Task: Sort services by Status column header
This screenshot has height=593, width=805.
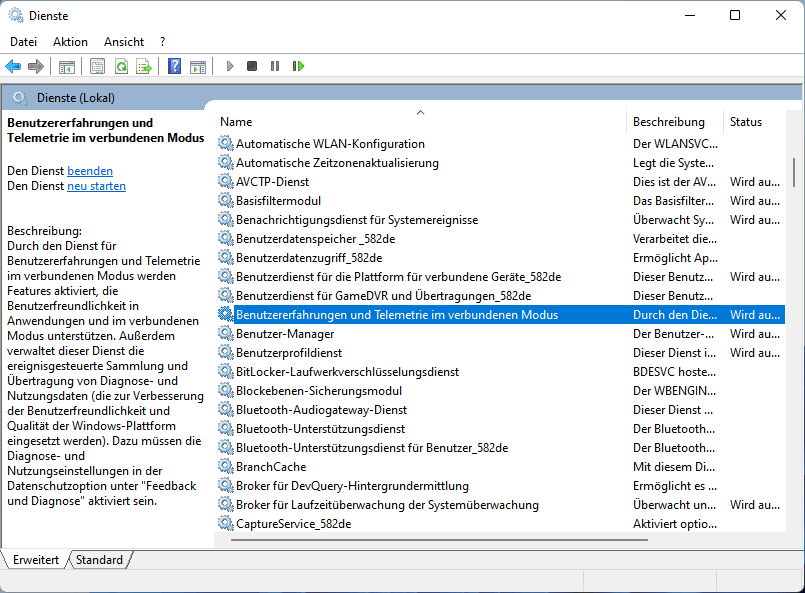Action: pos(746,122)
